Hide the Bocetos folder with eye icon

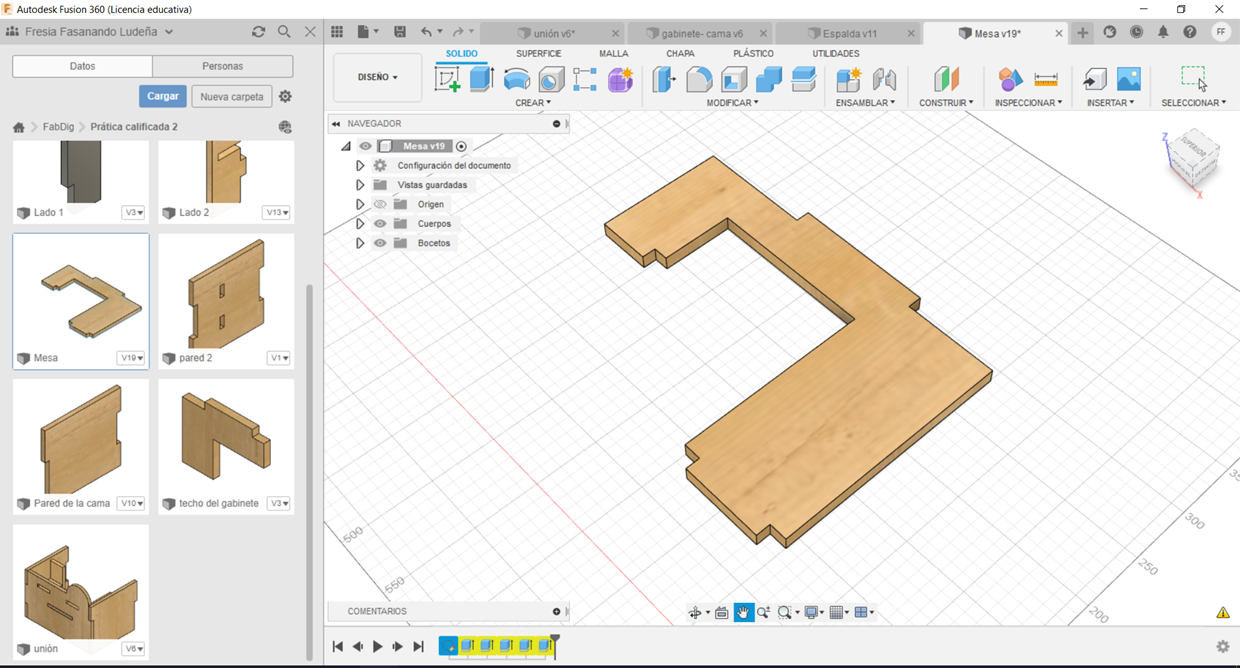pyautogui.click(x=380, y=243)
